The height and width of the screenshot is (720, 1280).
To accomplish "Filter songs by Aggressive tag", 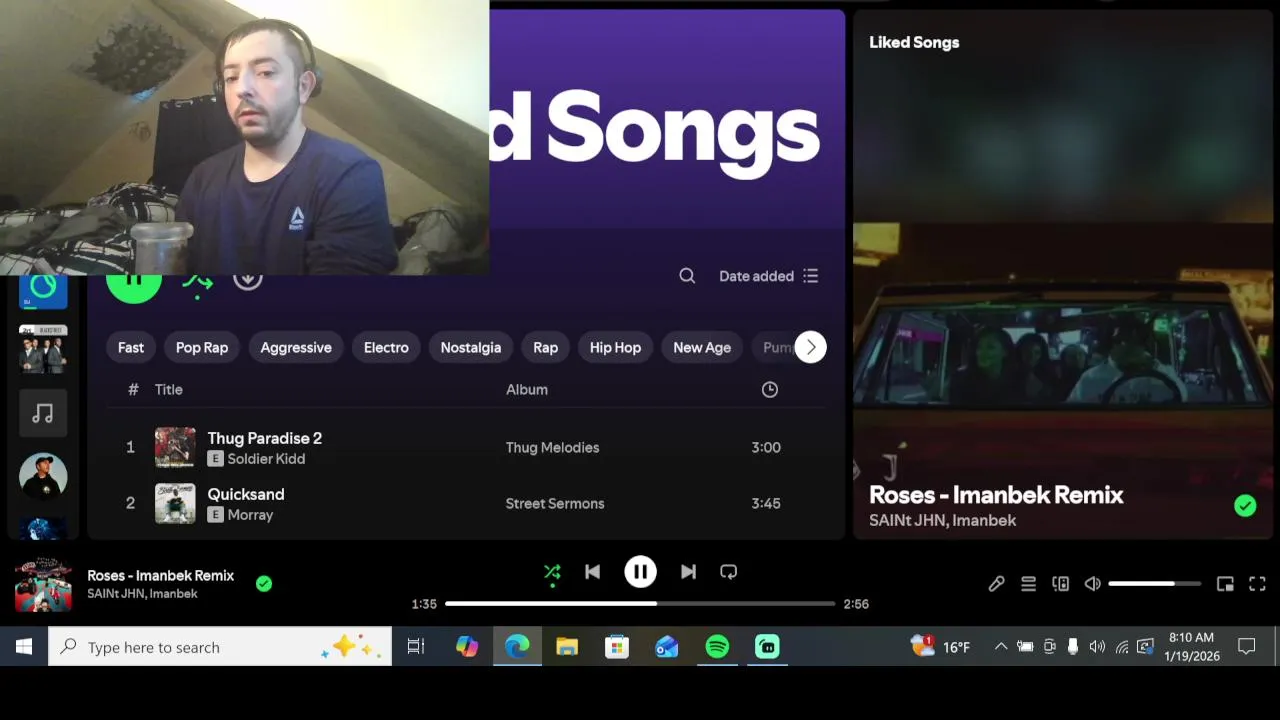I will [296, 348].
